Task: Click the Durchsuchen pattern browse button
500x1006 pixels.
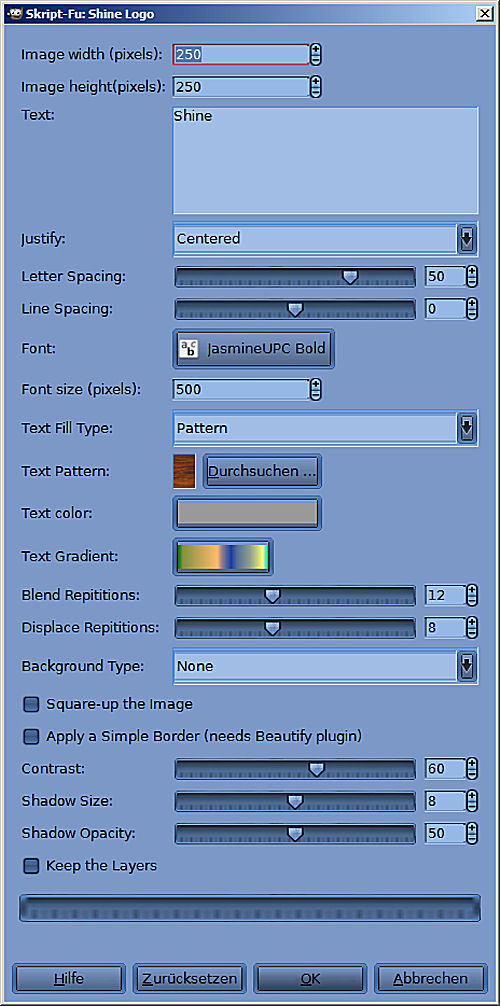Action: 262,472
